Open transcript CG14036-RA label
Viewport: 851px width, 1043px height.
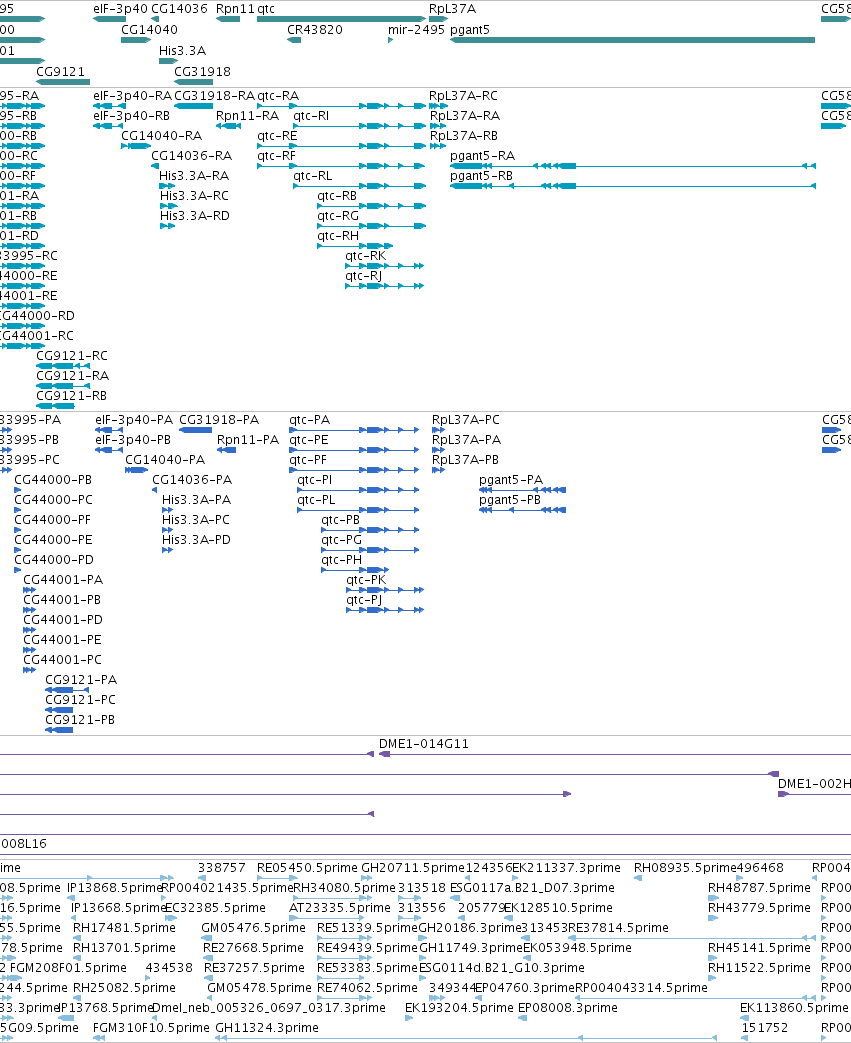(x=192, y=156)
